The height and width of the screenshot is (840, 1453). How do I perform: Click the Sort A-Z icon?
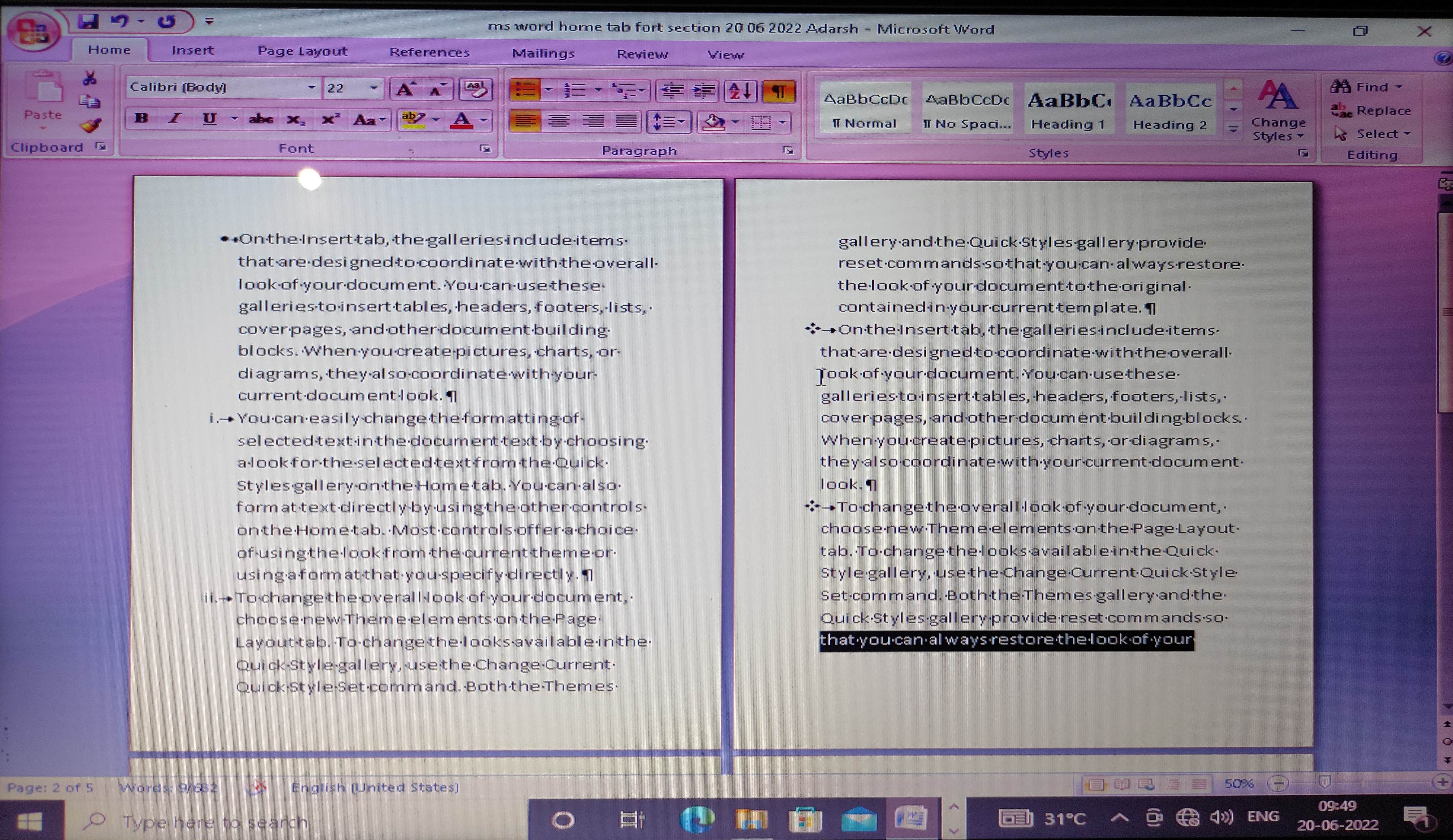(740, 91)
